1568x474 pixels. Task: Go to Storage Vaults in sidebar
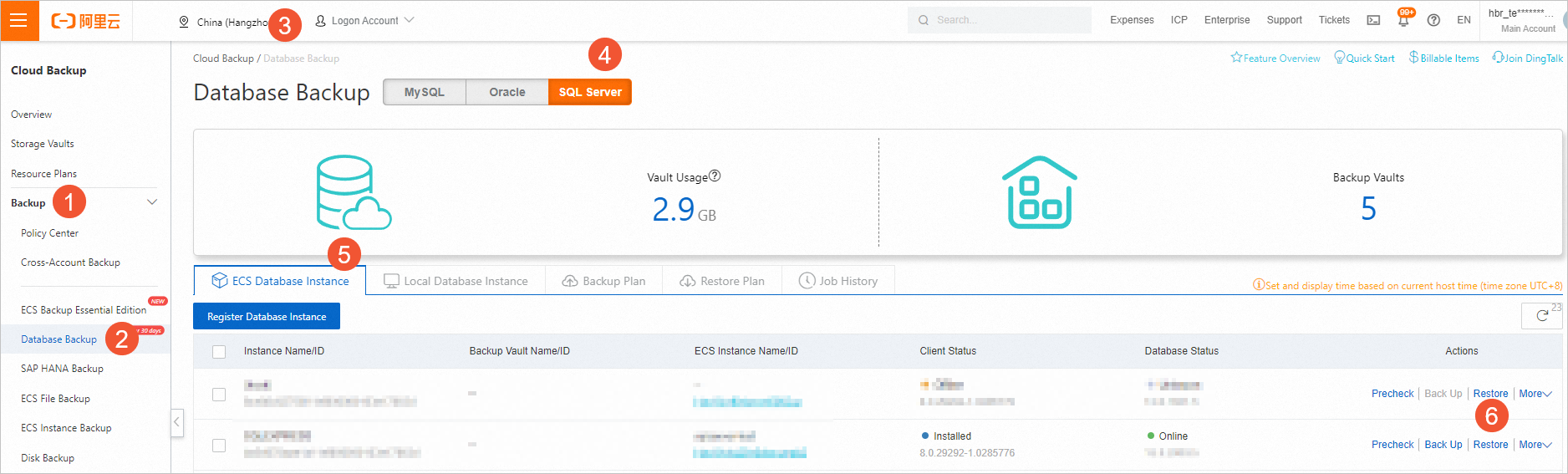pyautogui.click(x=43, y=144)
